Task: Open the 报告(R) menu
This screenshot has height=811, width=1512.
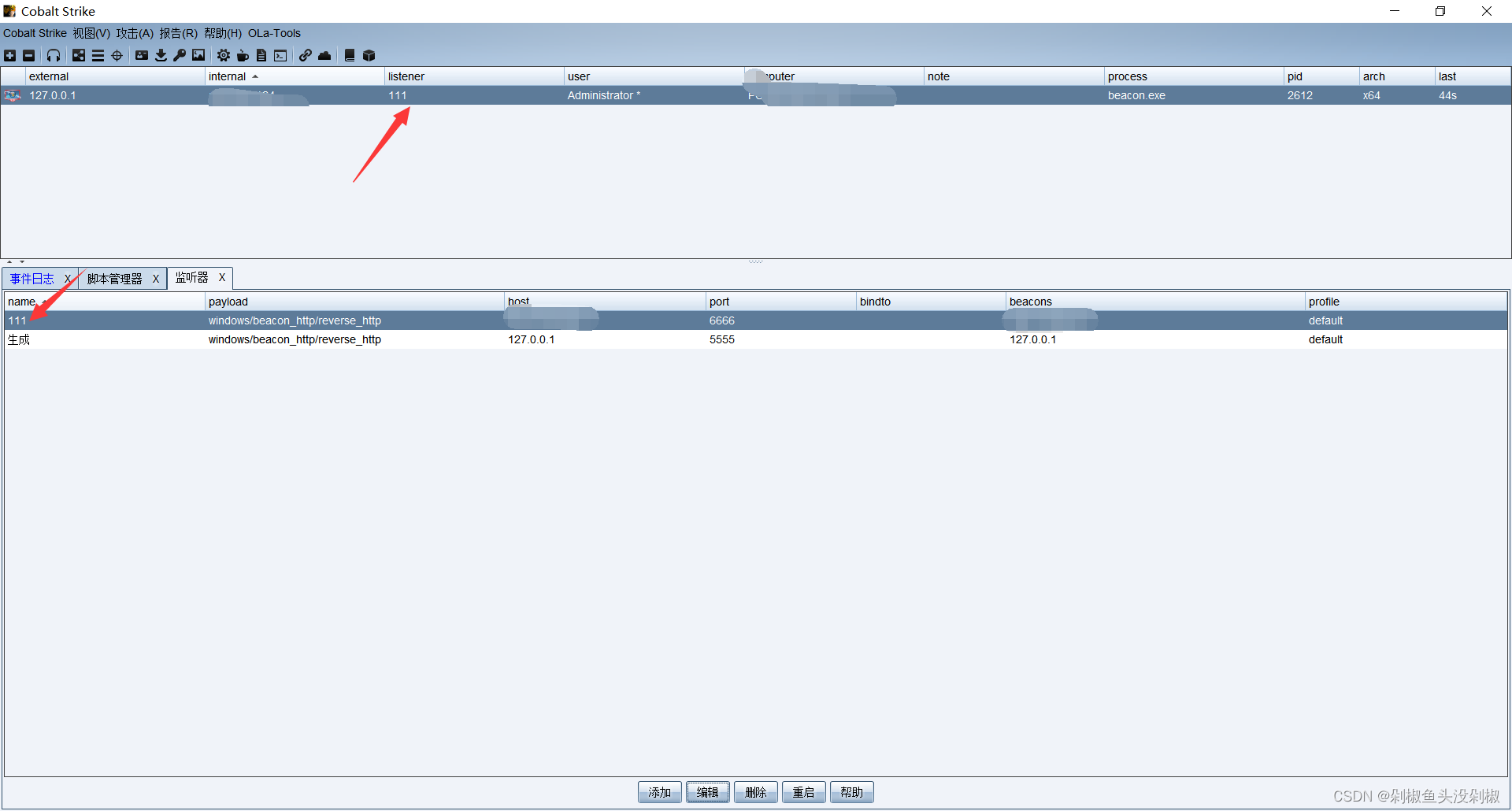Action: pyautogui.click(x=178, y=33)
